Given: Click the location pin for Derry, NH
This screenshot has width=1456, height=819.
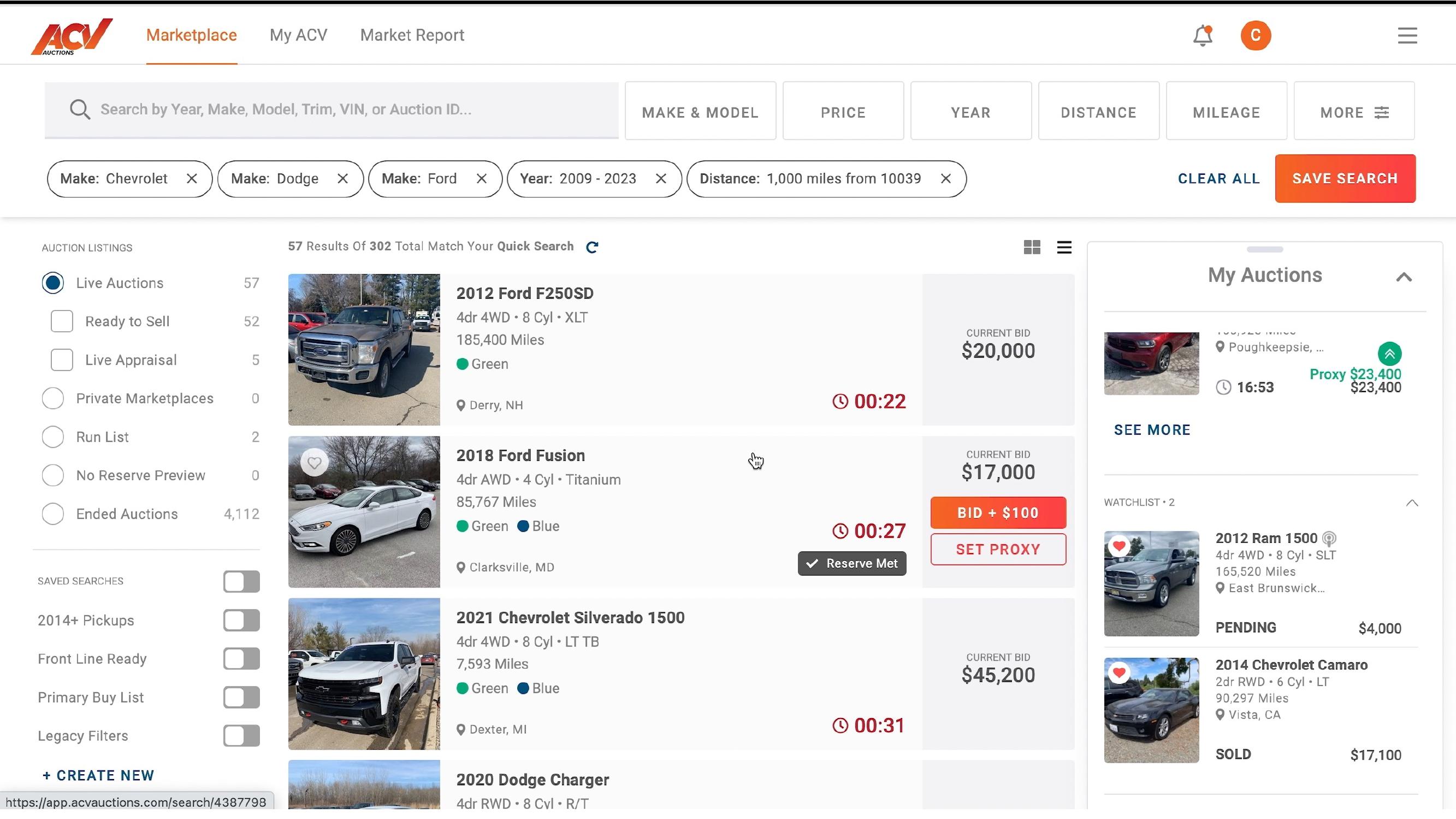Looking at the screenshot, I should [460, 405].
